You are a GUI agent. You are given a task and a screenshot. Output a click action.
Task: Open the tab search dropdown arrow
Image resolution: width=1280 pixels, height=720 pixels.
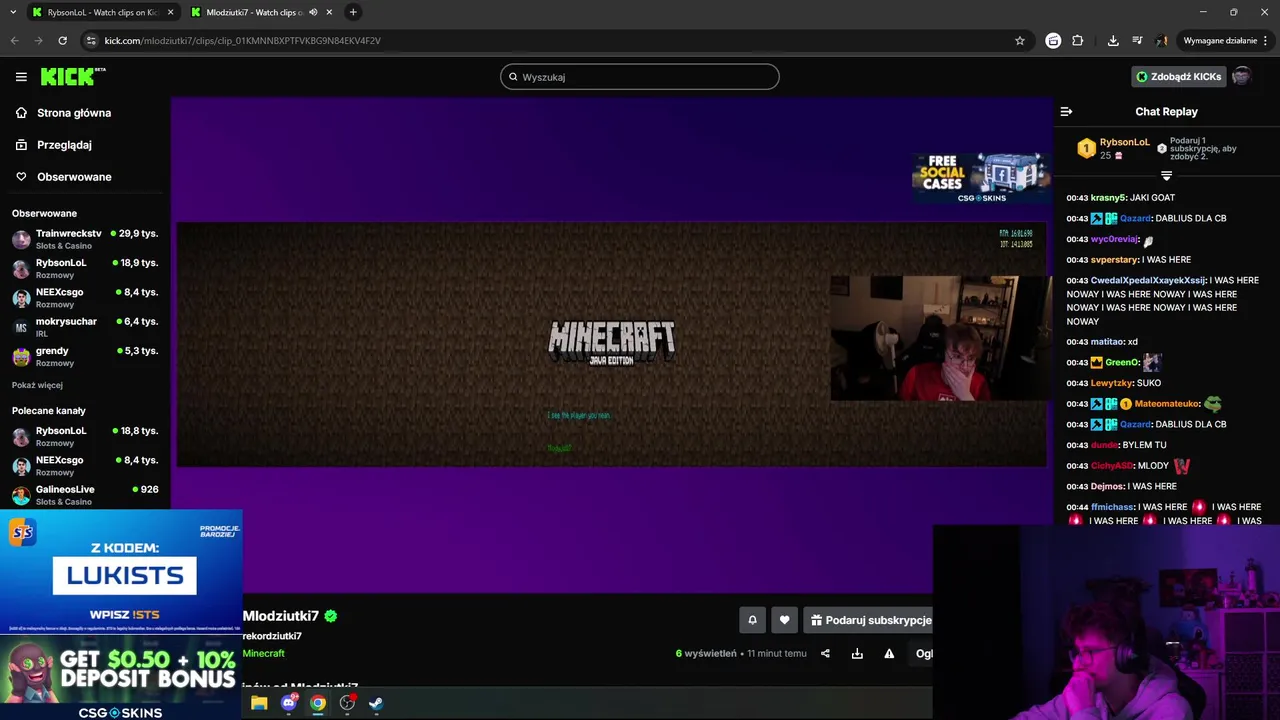click(13, 12)
